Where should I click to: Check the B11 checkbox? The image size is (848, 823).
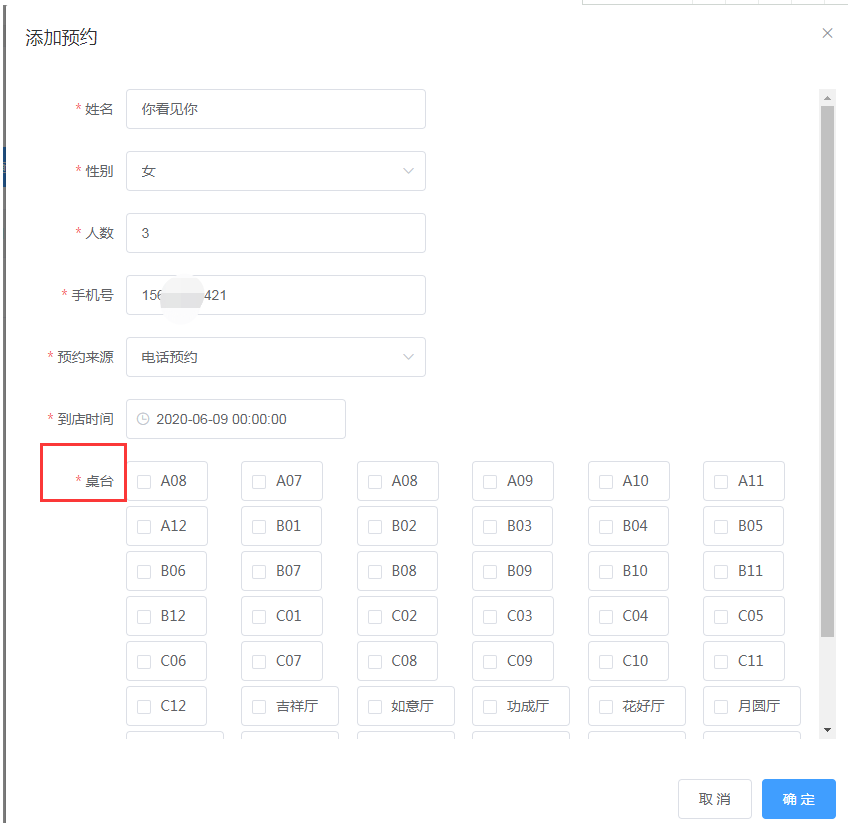[x=721, y=572]
